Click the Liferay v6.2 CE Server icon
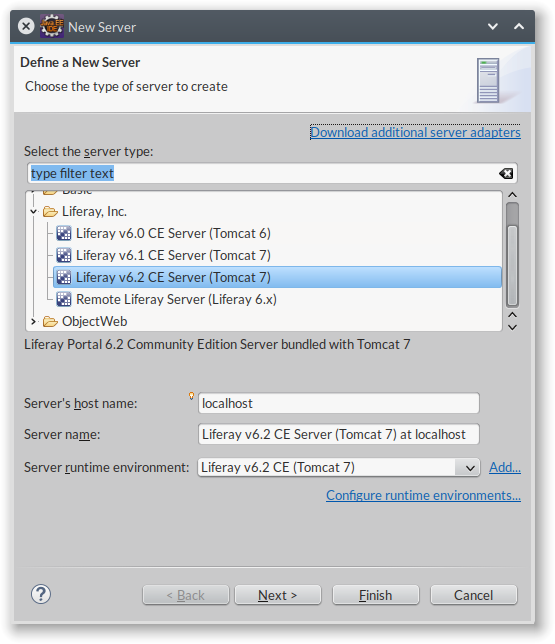555x644 pixels. click(64, 277)
